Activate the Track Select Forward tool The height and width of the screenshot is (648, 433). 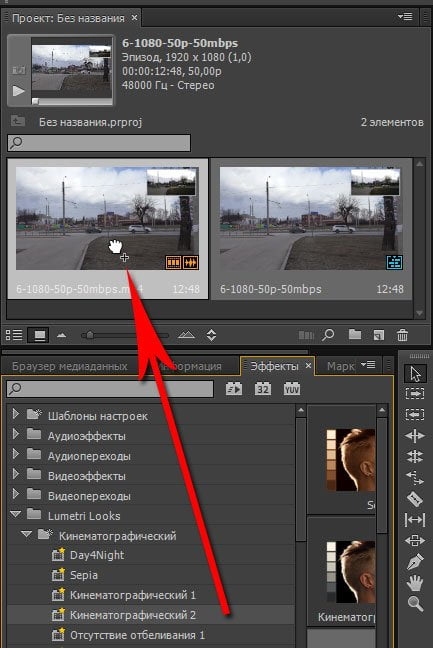point(415,393)
